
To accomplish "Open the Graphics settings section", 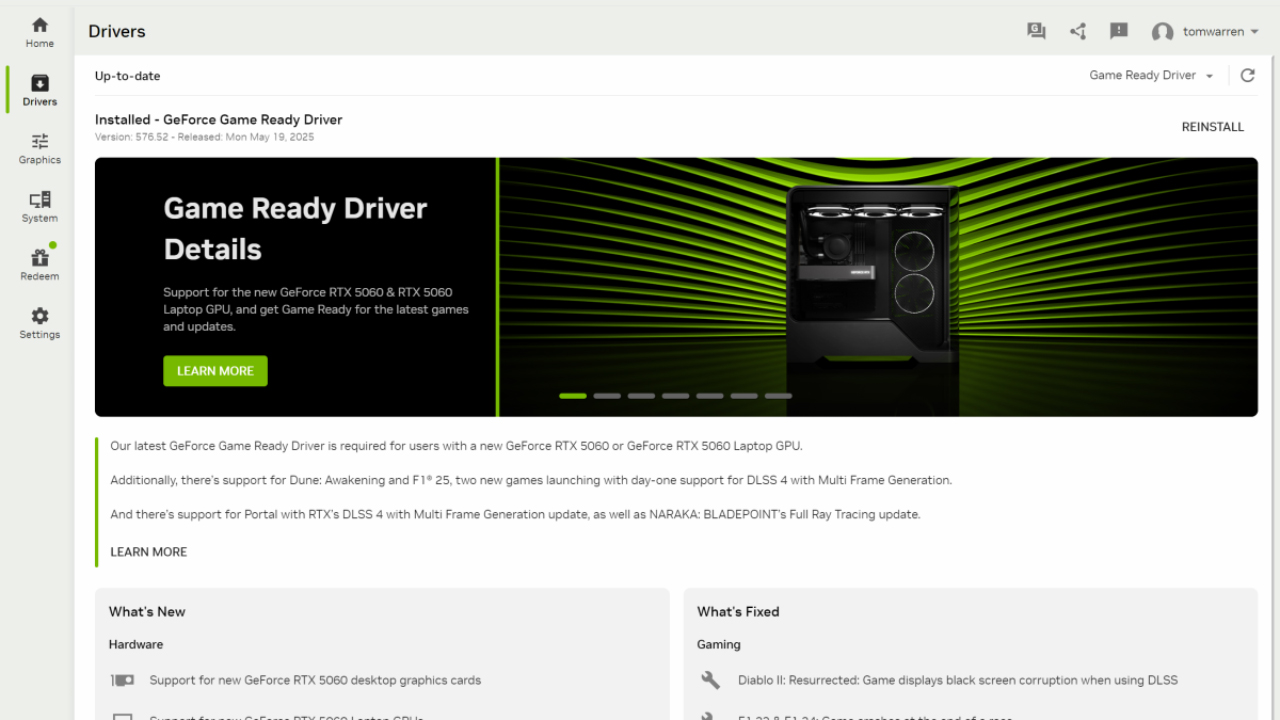I will [x=40, y=148].
